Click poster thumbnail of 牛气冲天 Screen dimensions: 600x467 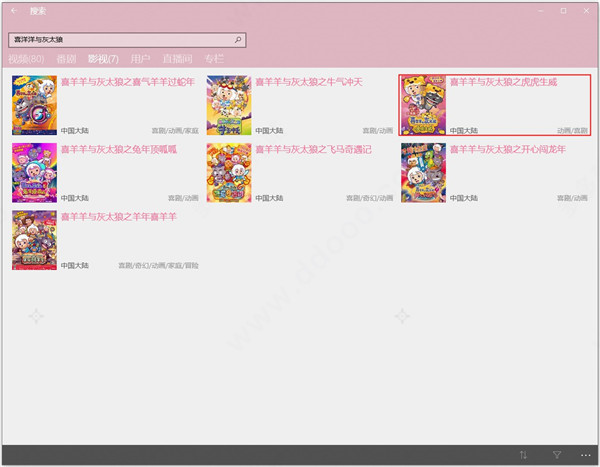pos(229,105)
